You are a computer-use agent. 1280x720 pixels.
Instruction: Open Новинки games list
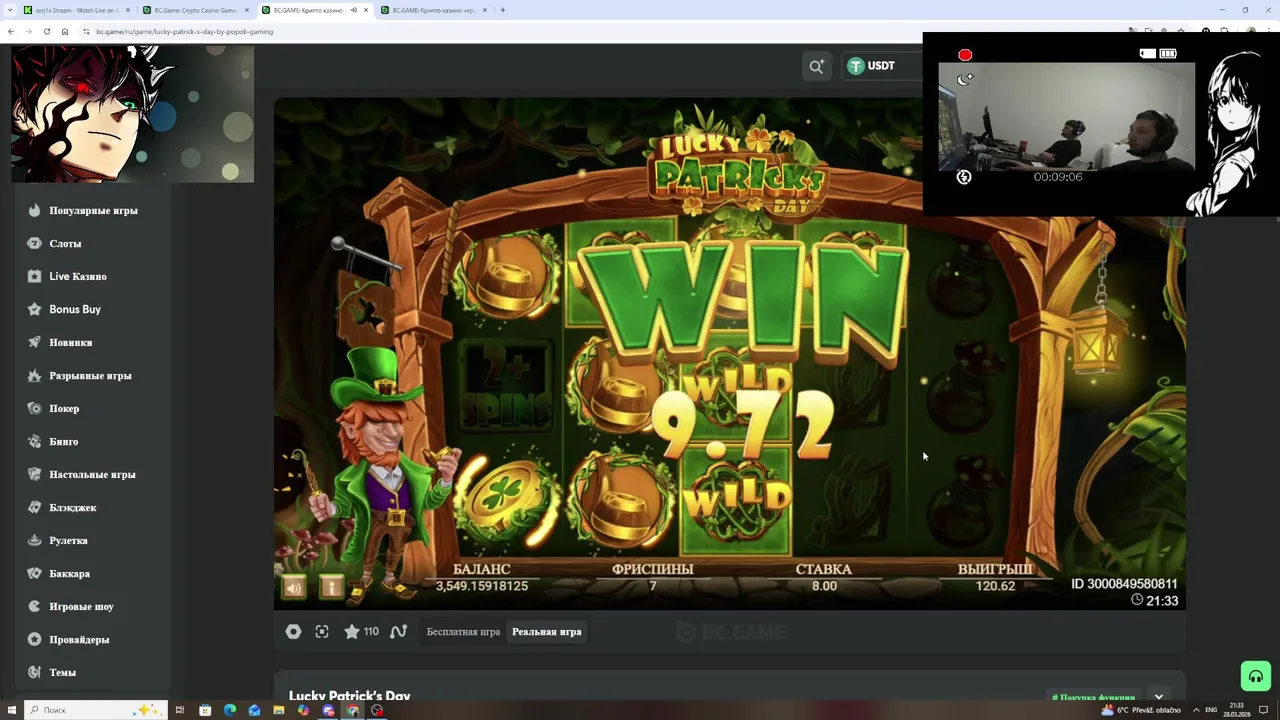70,342
